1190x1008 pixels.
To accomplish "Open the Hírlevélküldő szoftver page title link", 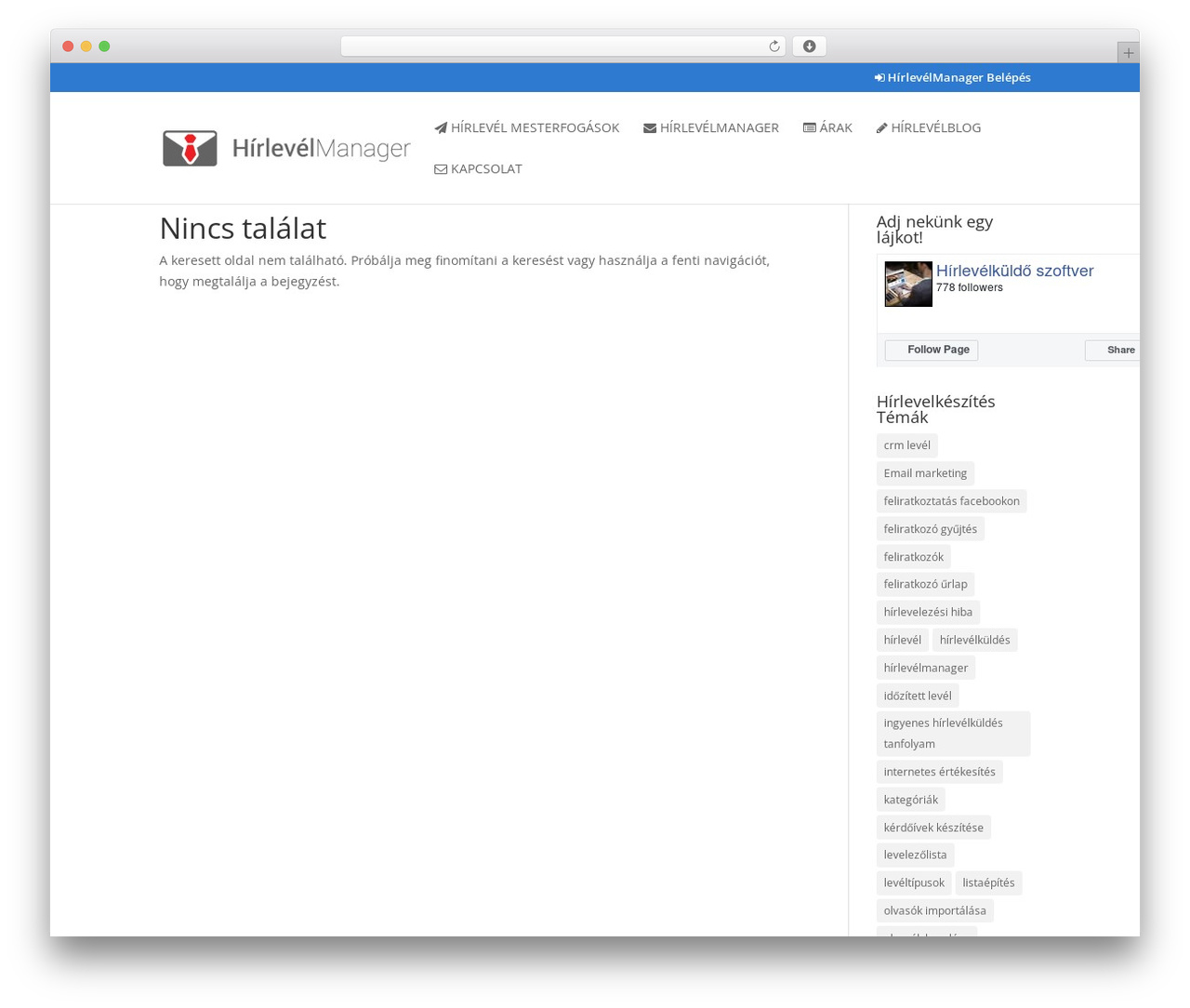I will pyautogui.click(x=1015, y=272).
